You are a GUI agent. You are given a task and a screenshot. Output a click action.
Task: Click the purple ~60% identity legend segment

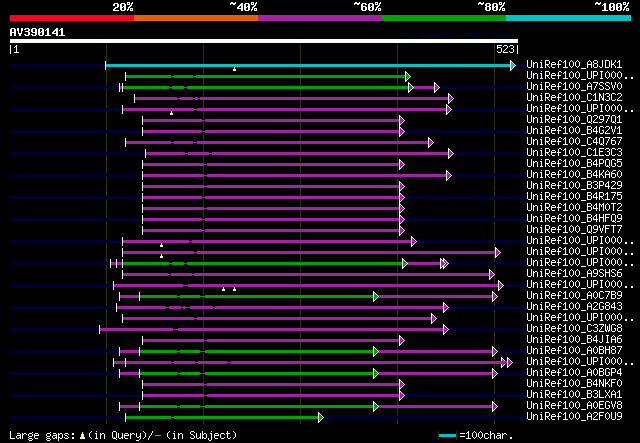[x=320, y=18]
